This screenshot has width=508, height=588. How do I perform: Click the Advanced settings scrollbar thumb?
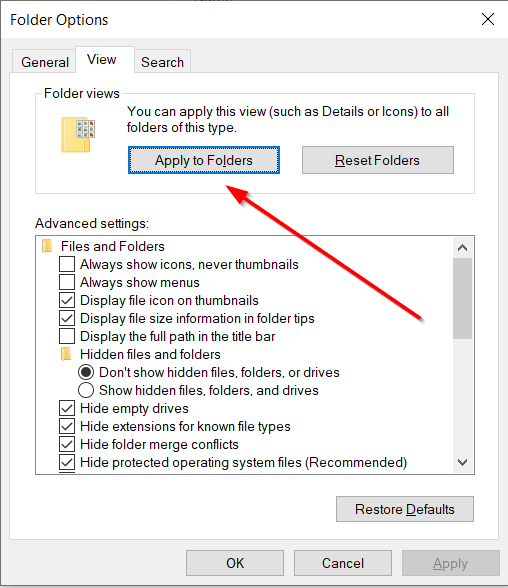462,298
